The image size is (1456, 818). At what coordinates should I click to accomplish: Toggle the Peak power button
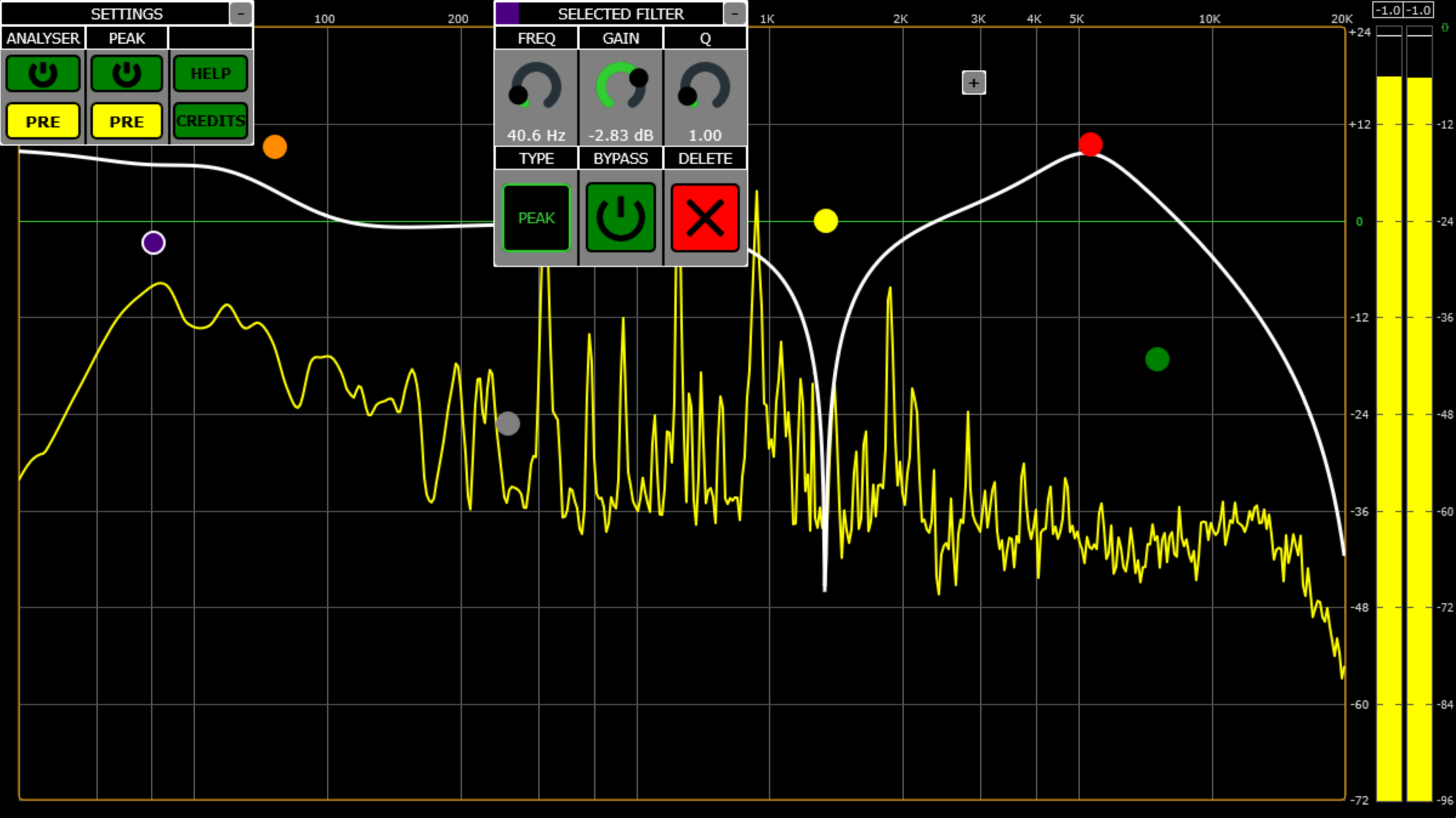click(x=127, y=73)
